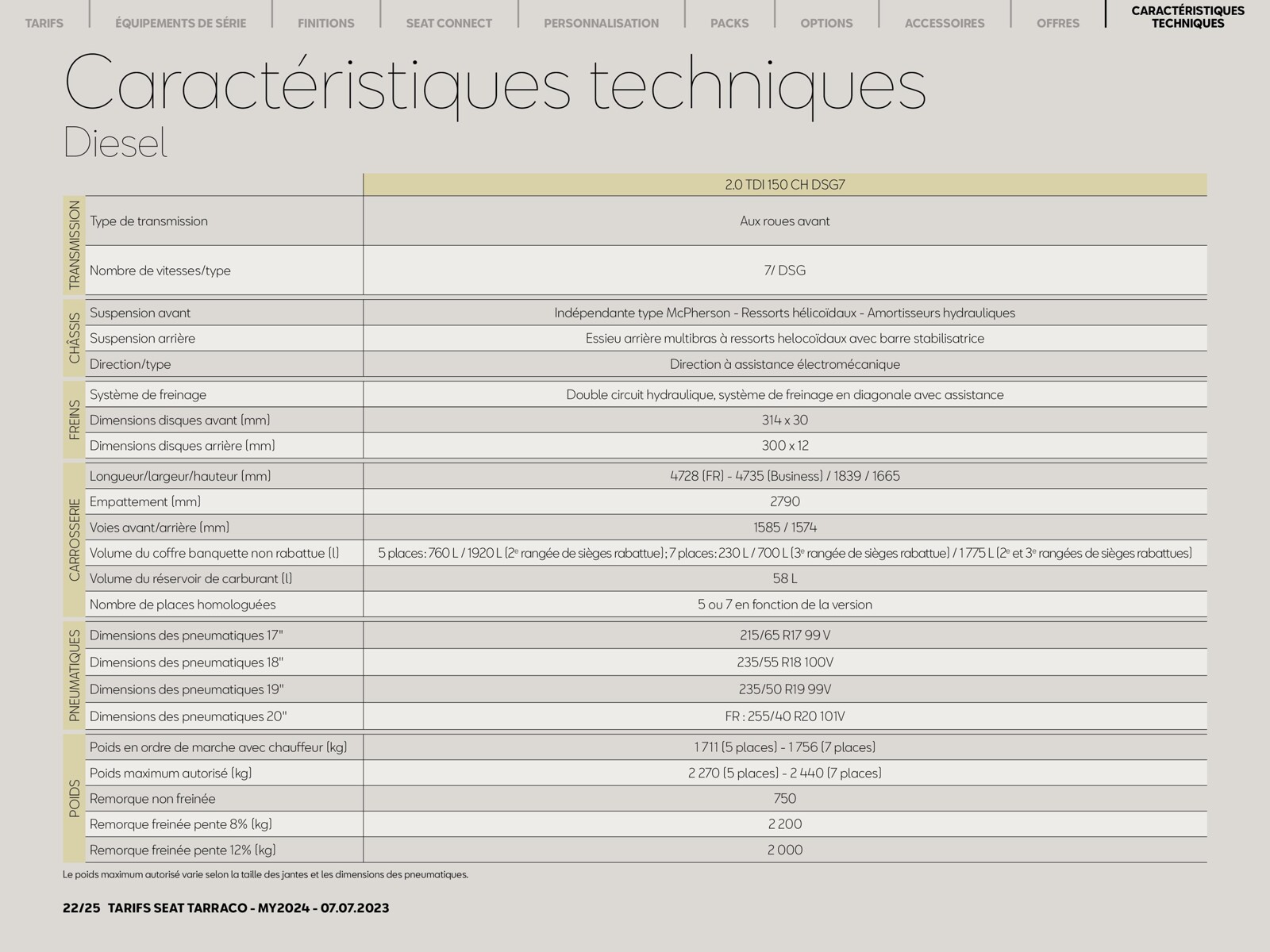The image size is (1270, 952).
Task: Click the 2.0 TDI 150 CH DSG7 header
Action: click(785, 185)
